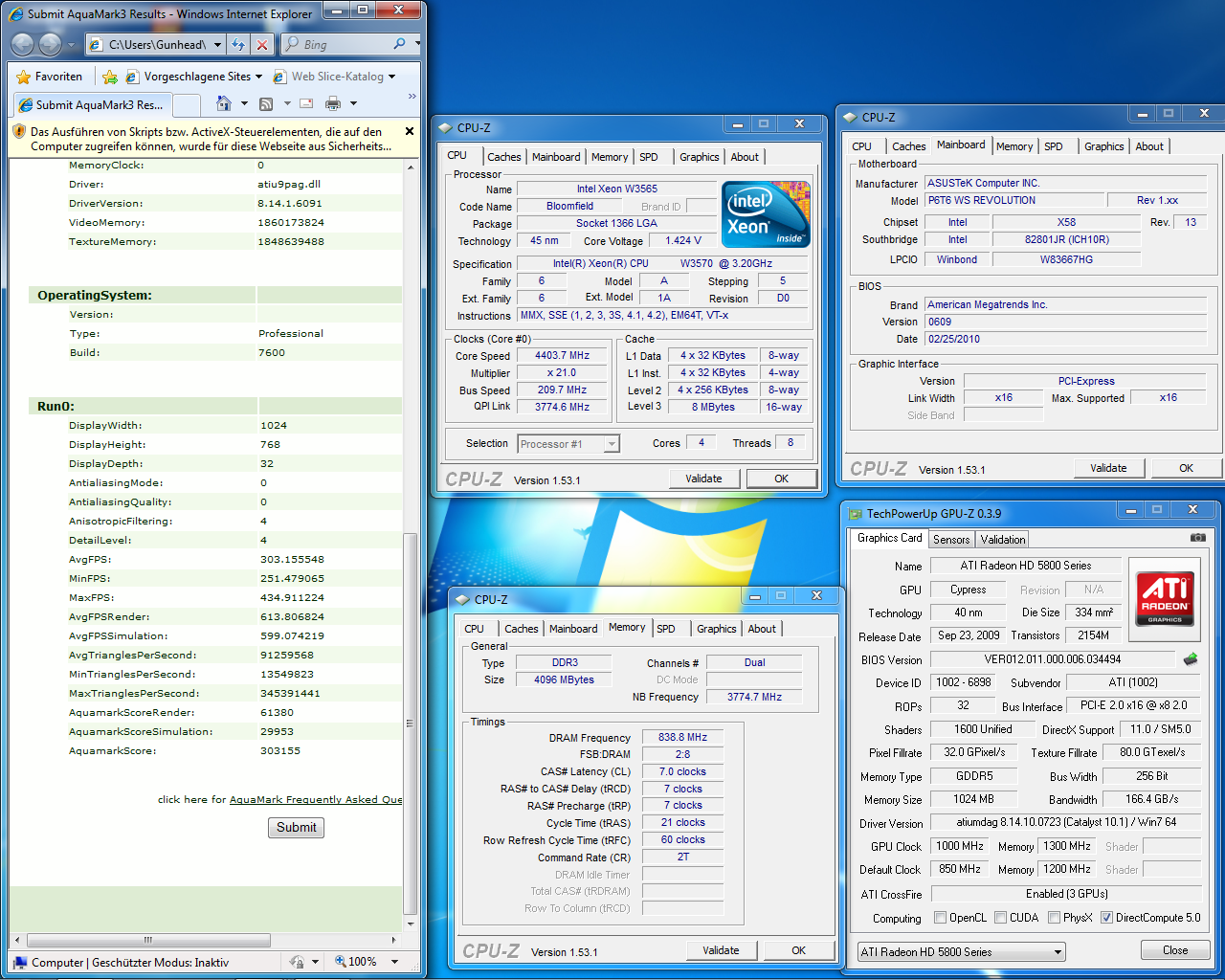Open the AquaMark Frequently Asked Questions link
Screen dimensions: 1225x980
pyautogui.click(x=316, y=799)
